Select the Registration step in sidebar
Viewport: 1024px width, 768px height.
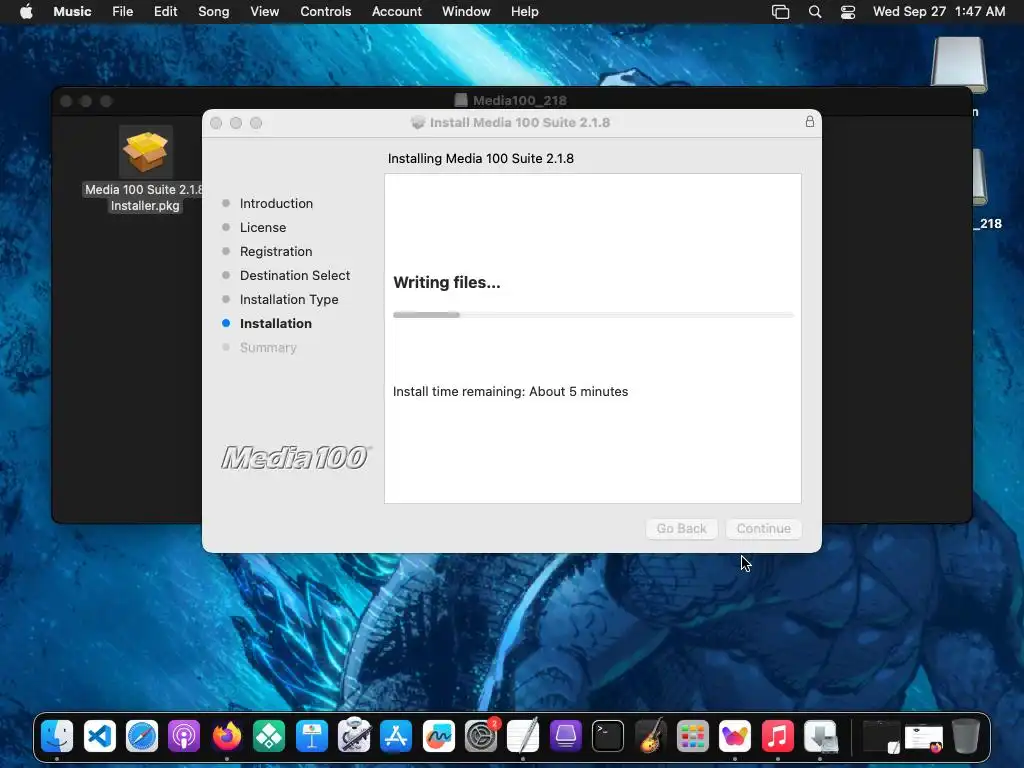click(x=276, y=251)
